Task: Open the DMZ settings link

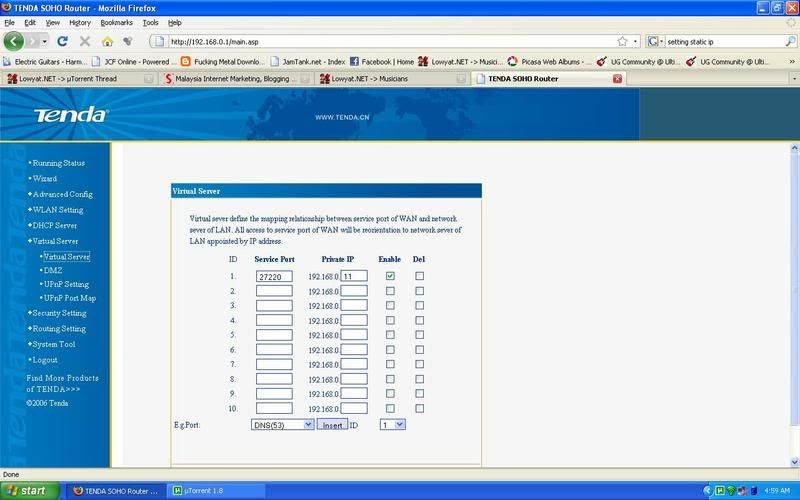Action: [x=53, y=270]
